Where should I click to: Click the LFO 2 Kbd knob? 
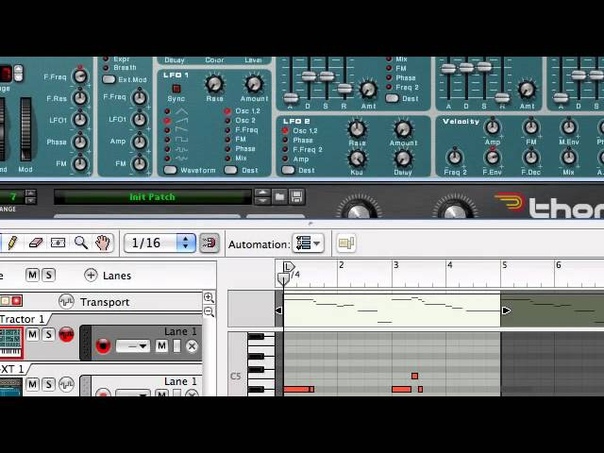(x=357, y=158)
